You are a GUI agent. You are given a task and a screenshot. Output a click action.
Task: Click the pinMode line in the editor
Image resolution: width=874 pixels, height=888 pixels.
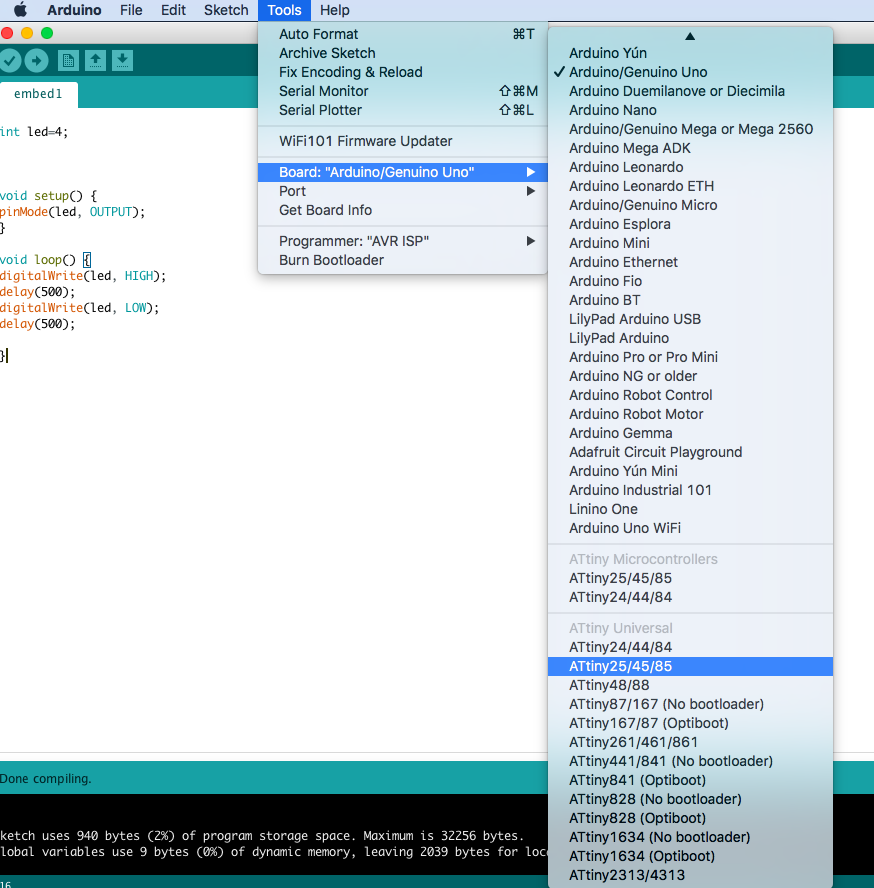click(73, 212)
